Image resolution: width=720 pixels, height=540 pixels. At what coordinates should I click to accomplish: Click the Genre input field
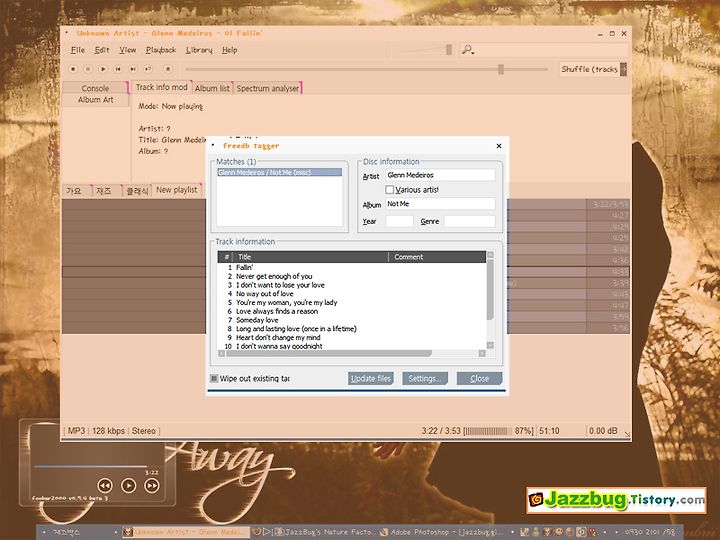470,221
